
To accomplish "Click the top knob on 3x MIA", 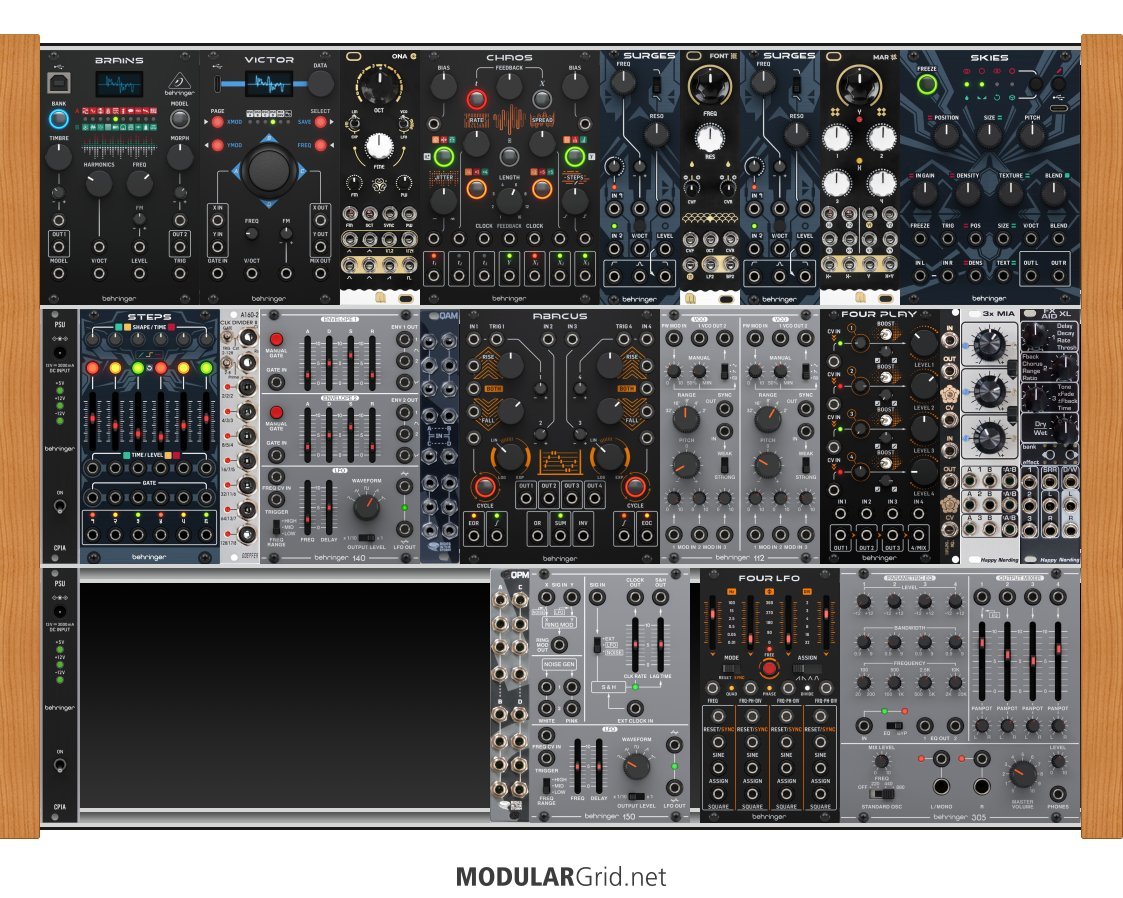I will point(989,345).
